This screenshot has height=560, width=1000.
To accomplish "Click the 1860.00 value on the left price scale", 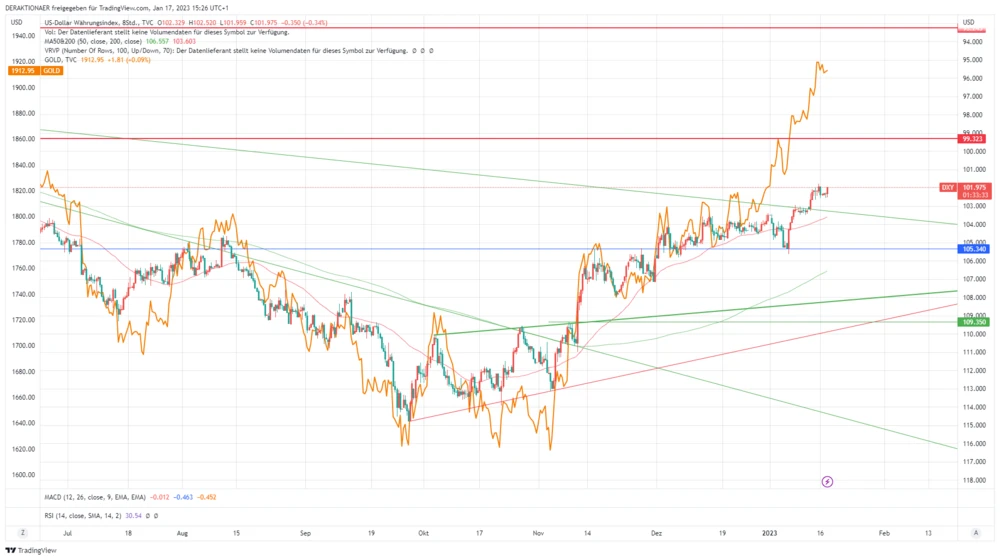I will [23, 138].
